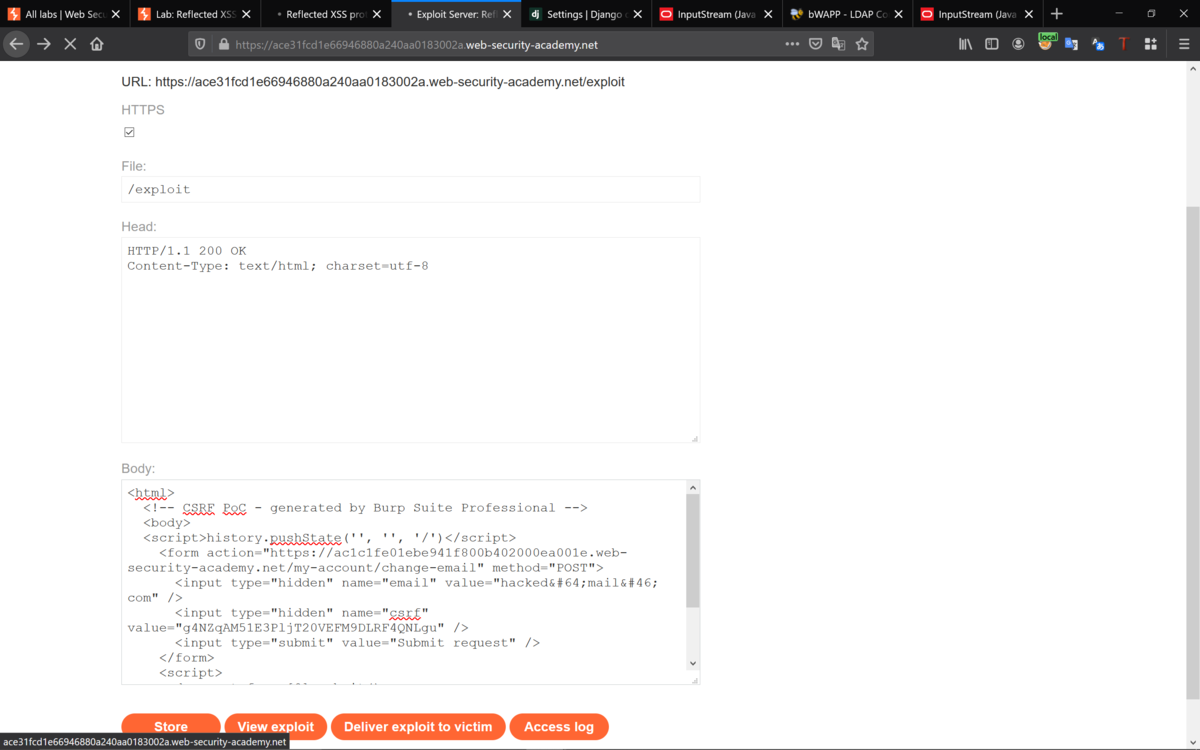The height and width of the screenshot is (750, 1200).
Task: View site security padlock information
Action: [223, 44]
